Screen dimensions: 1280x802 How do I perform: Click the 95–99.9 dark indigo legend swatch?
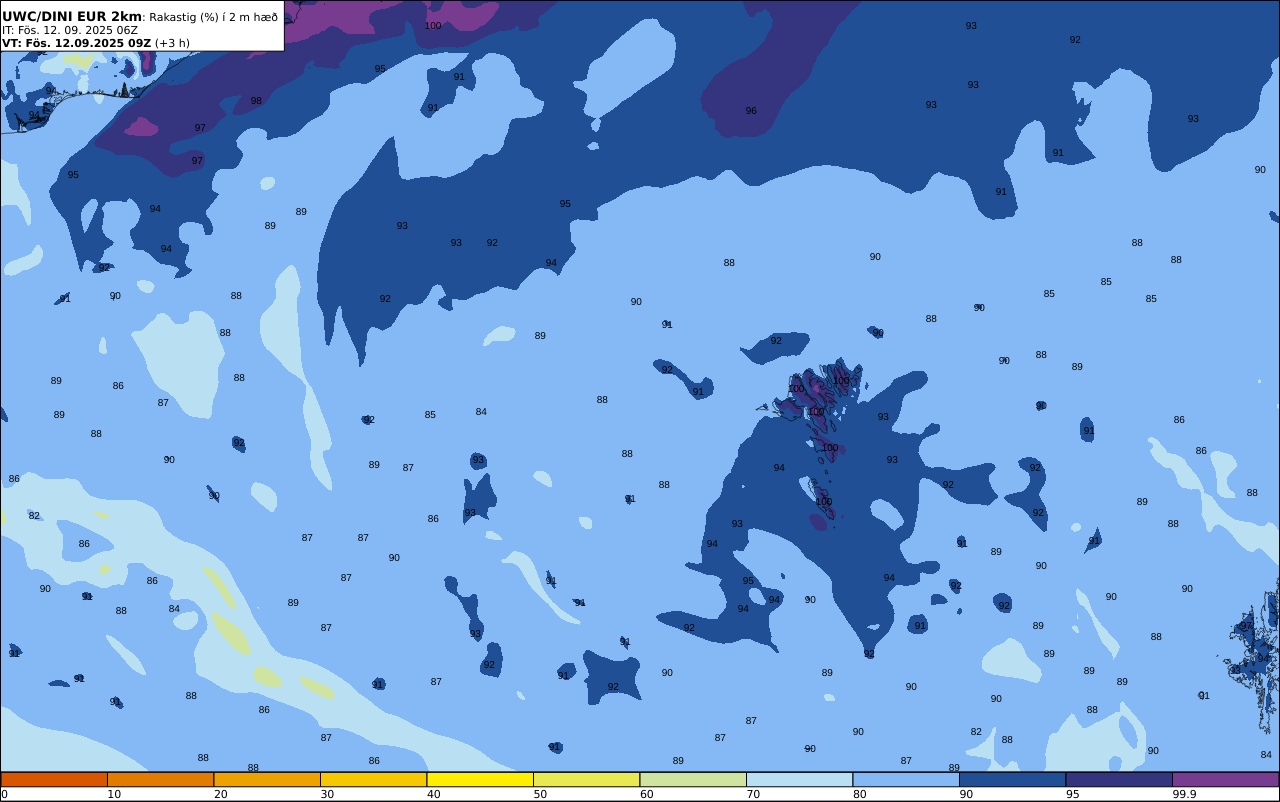point(1119,779)
